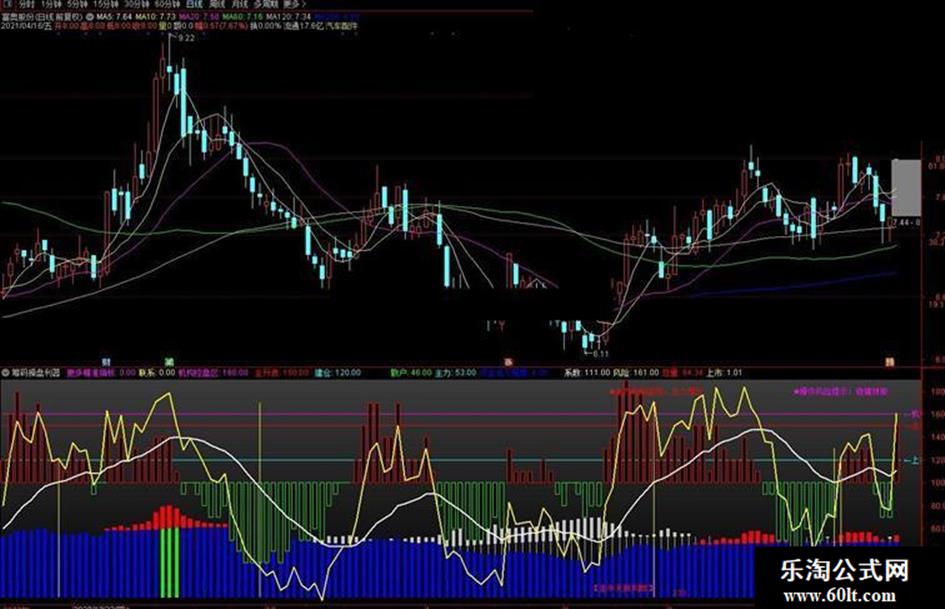Click the 散户: 46.00 indicator value
The image size is (945, 609).
[412, 373]
